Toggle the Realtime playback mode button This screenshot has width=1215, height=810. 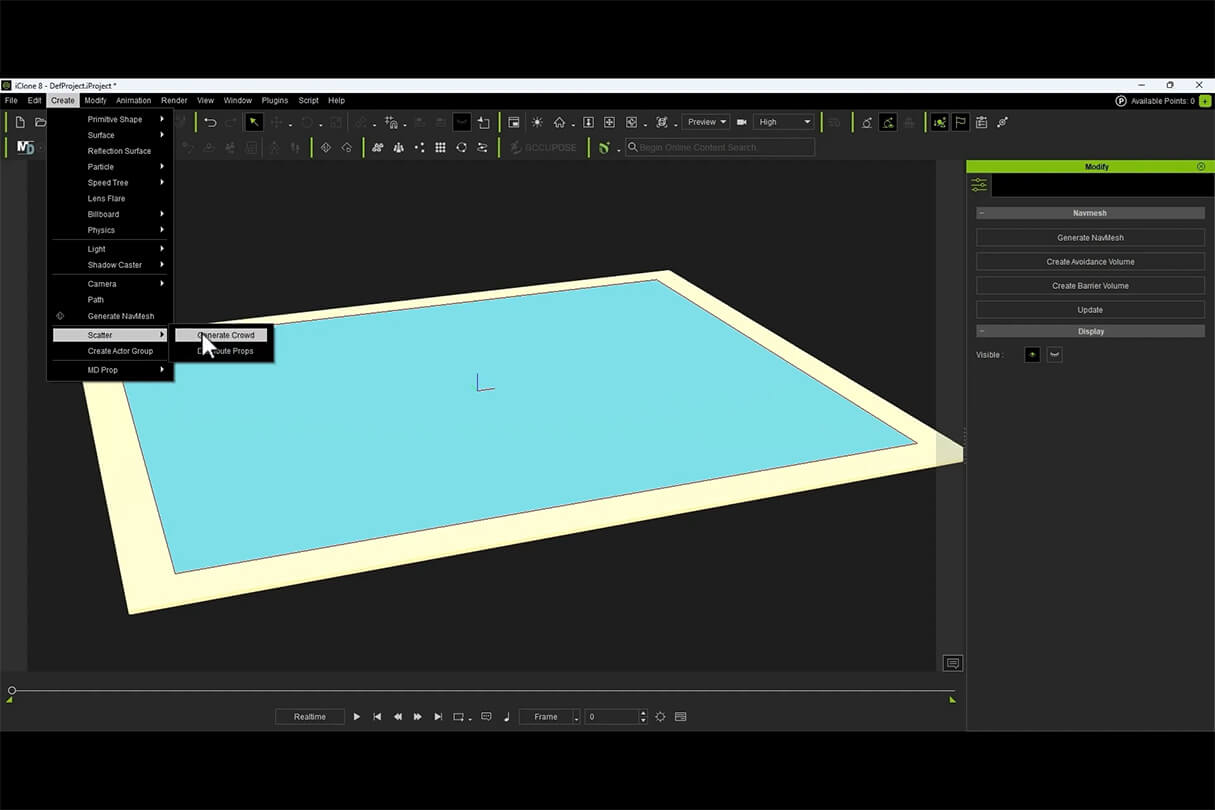(x=310, y=717)
